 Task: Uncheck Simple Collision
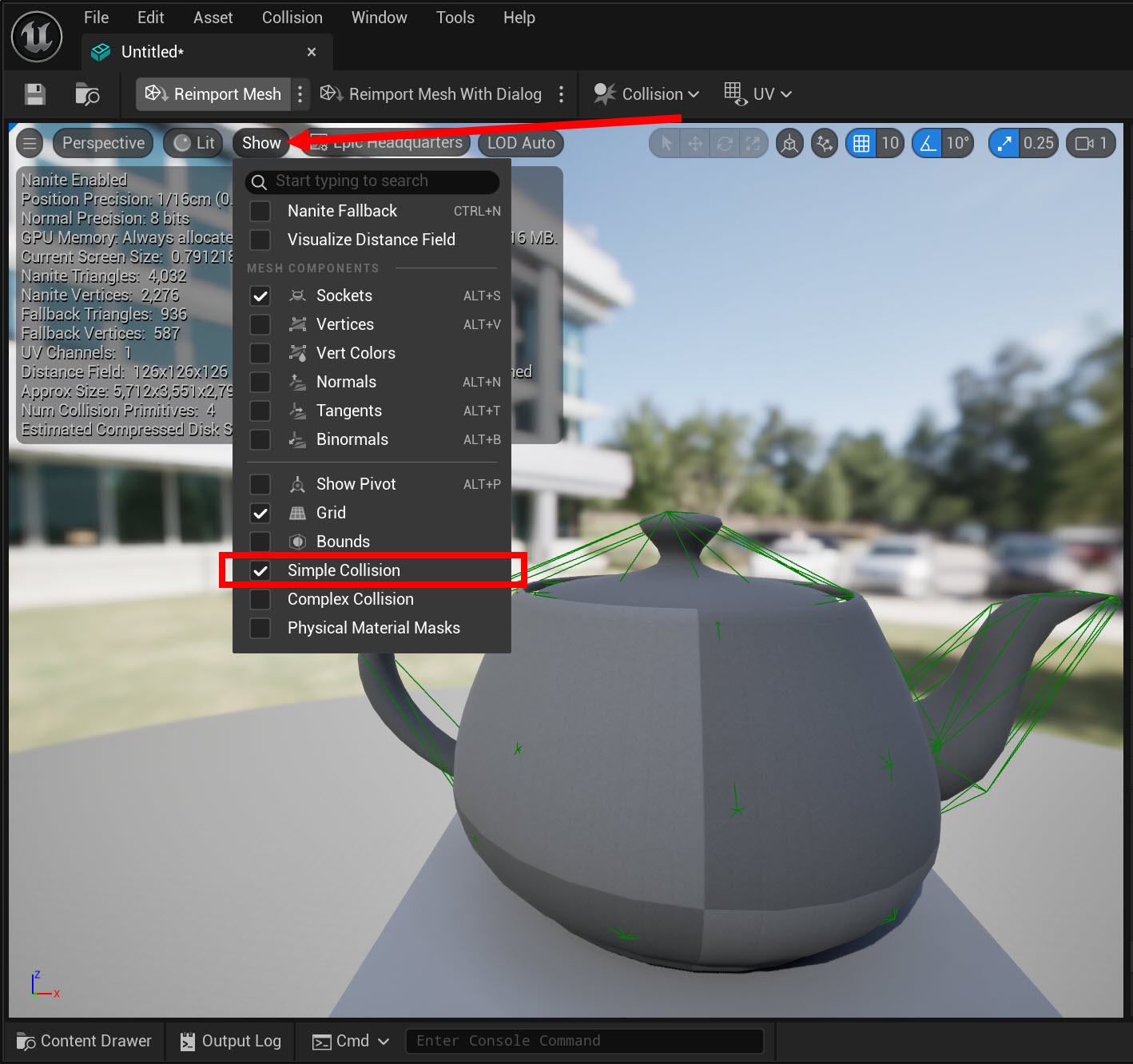click(x=260, y=570)
